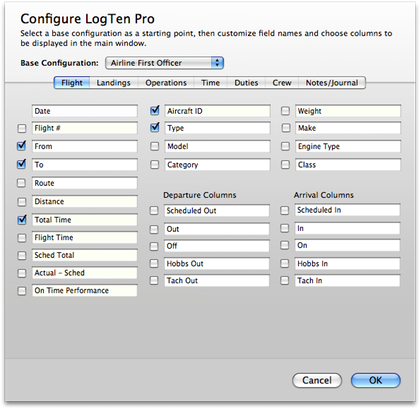This screenshot has width=420, height=409.
Task: Tick the In arrival checkbox
Action: pyautogui.click(x=285, y=228)
